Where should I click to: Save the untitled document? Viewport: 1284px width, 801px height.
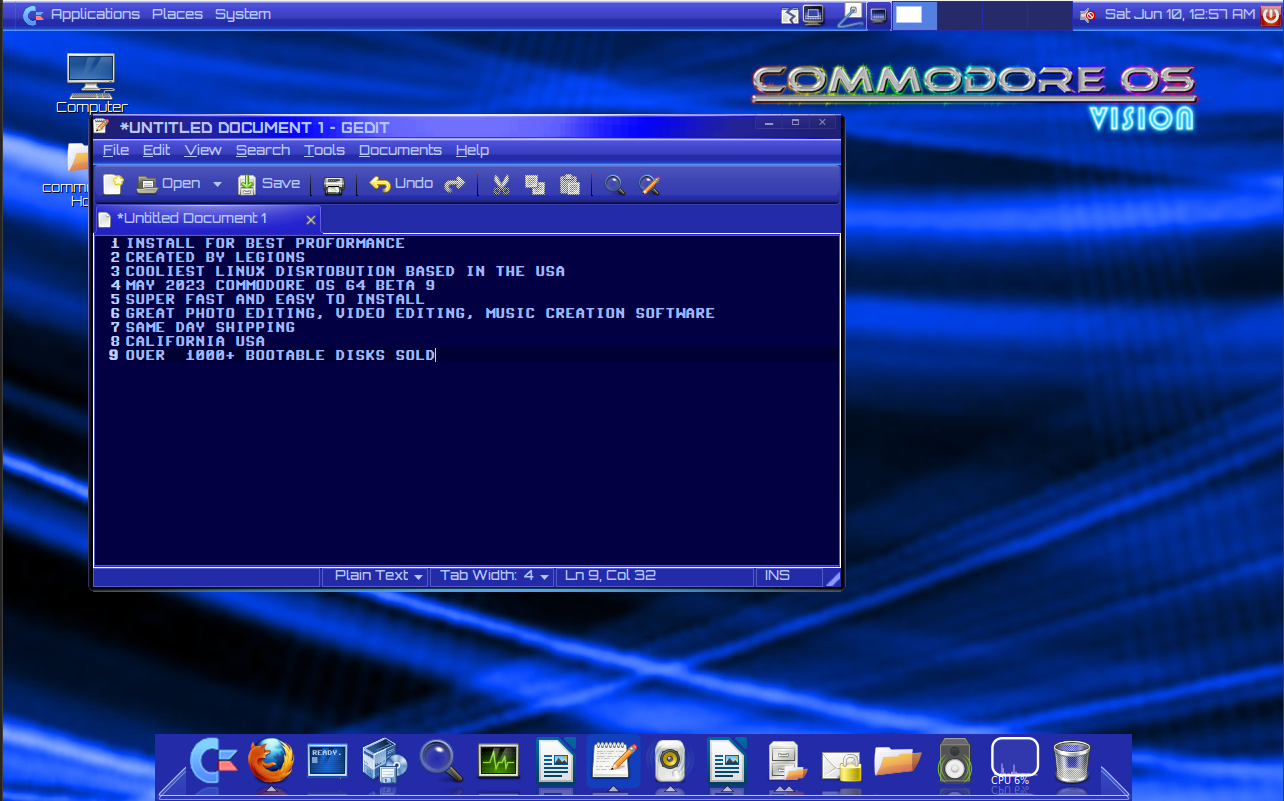click(x=268, y=184)
